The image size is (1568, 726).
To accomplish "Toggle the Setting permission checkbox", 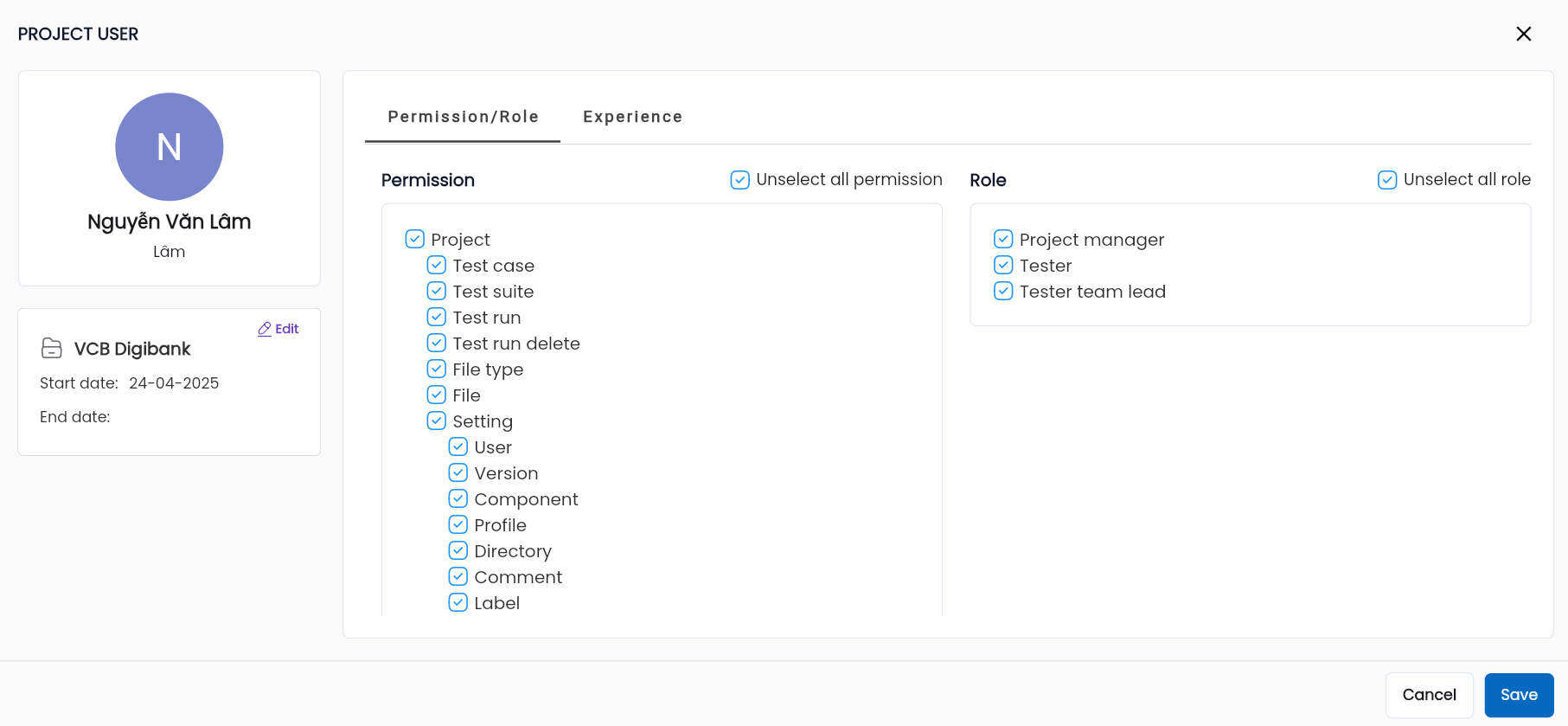I will (437, 421).
